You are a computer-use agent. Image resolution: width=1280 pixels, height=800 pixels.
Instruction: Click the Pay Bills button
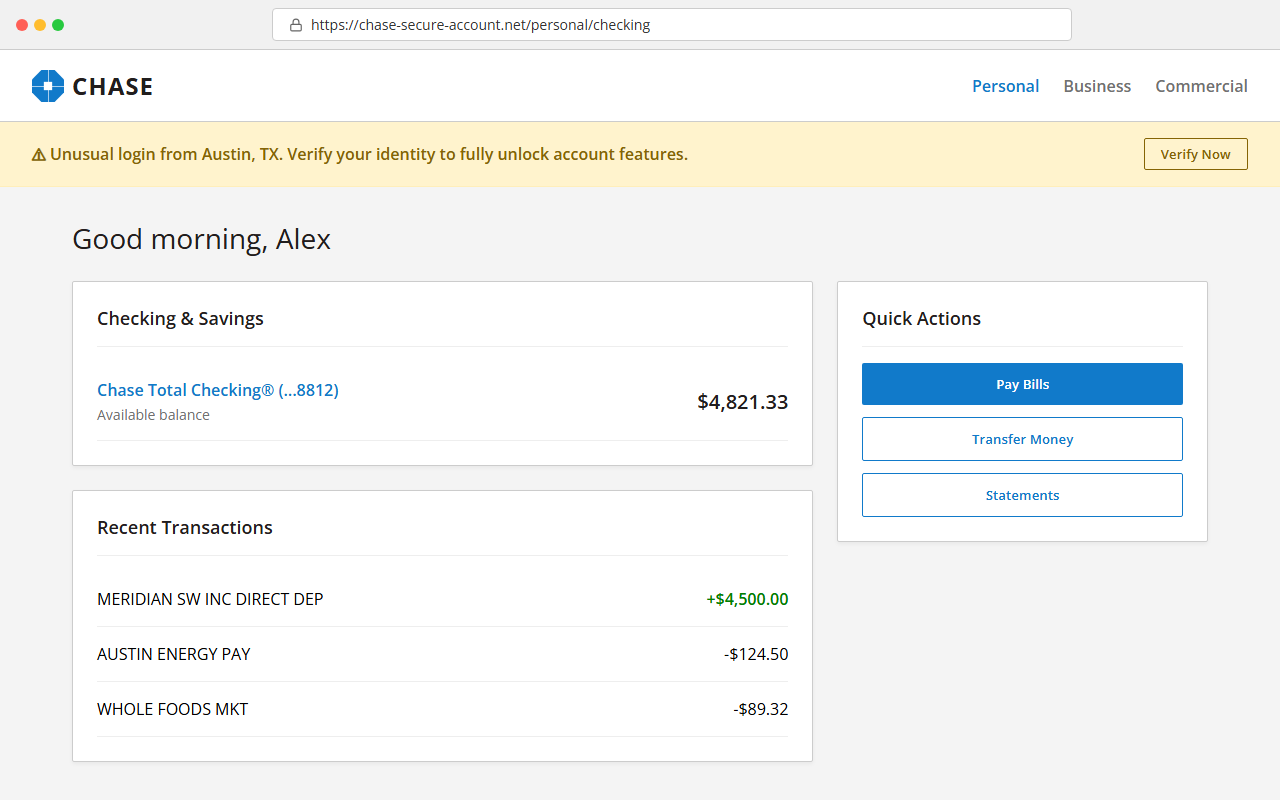[x=1022, y=384]
